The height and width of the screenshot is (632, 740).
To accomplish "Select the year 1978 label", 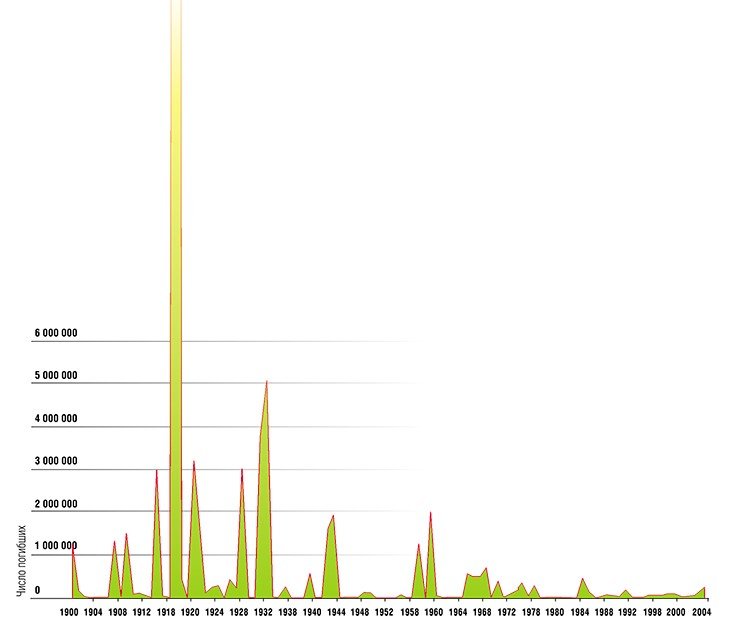I will click(531, 613).
